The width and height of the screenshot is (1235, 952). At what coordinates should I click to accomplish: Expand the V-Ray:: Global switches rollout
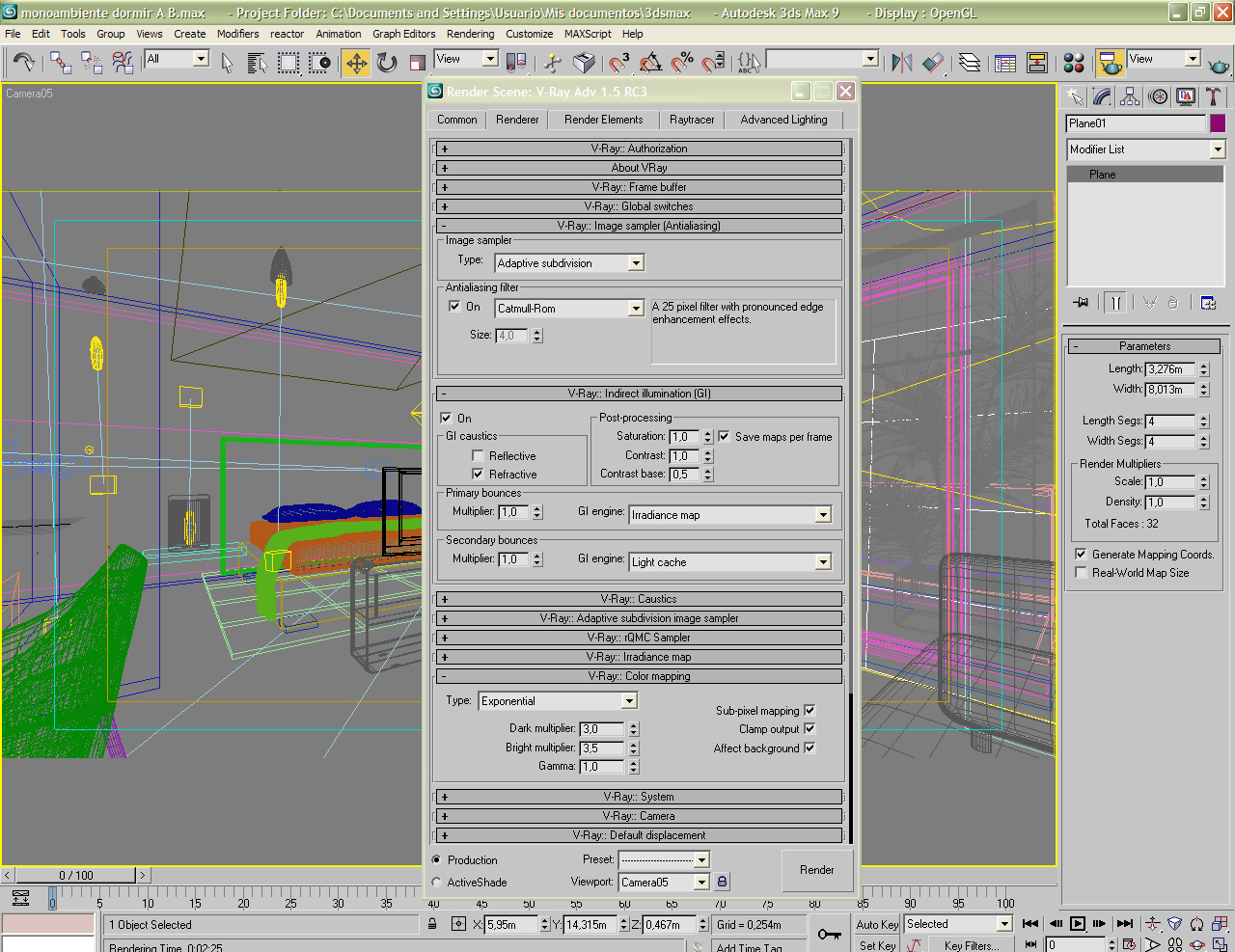(x=638, y=206)
